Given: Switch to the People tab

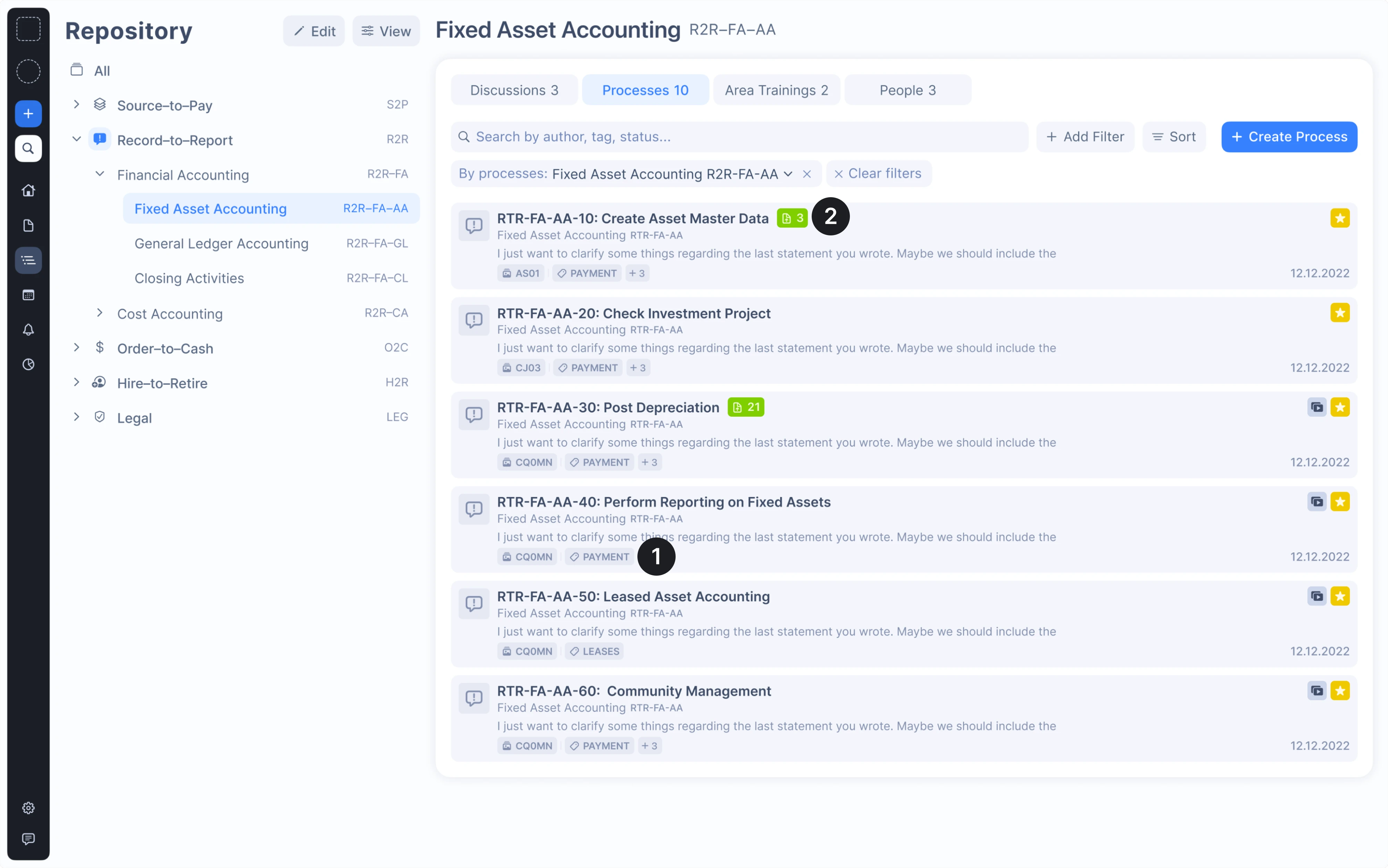Looking at the screenshot, I should 908,90.
